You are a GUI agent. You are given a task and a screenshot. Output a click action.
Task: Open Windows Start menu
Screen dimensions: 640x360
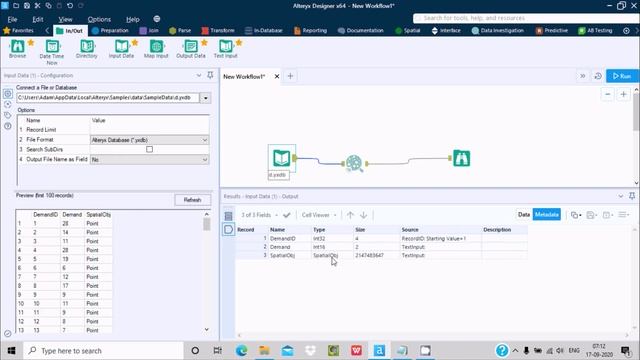(x=11, y=351)
